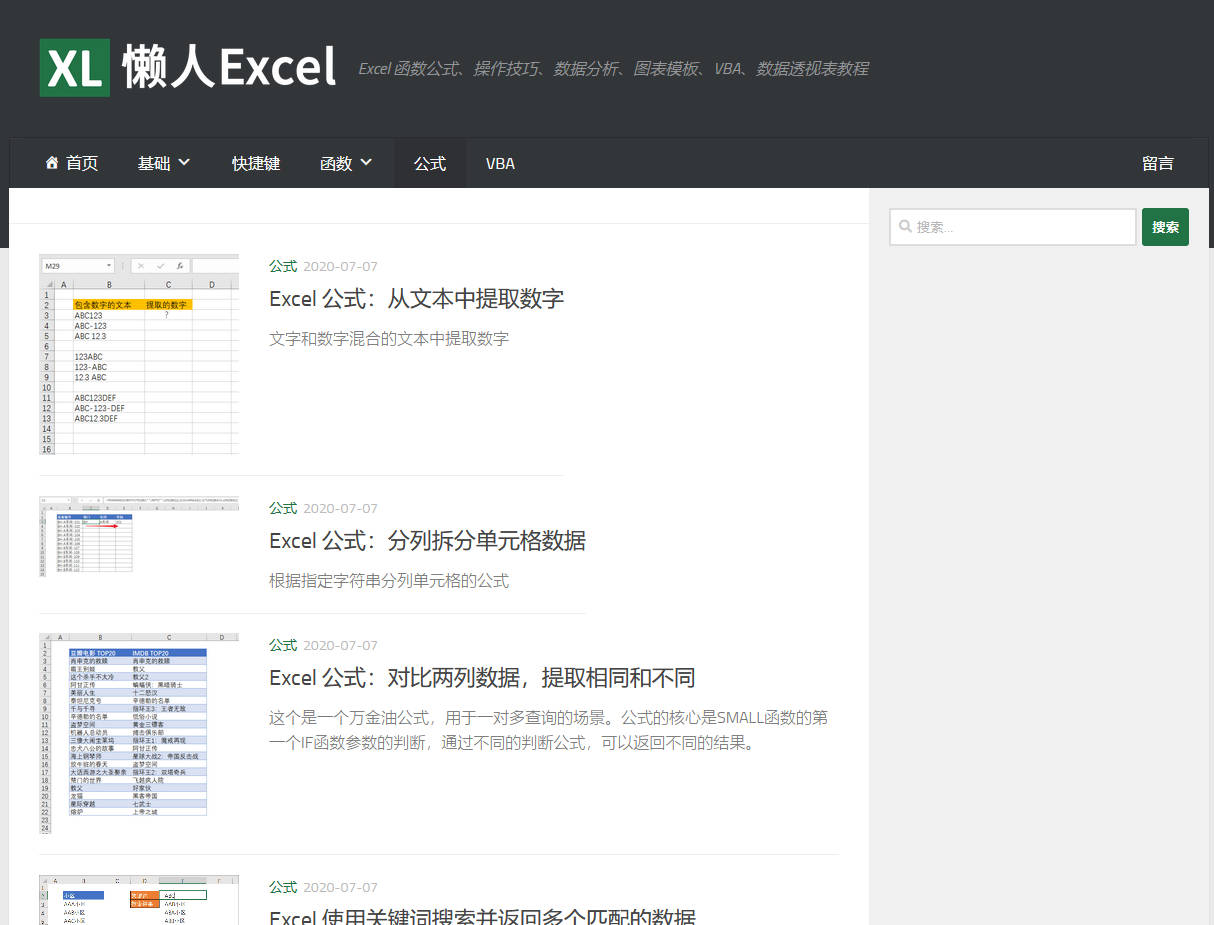The width and height of the screenshot is (1214, 925).
Task: Open the VBA section
Action: [500, 162]
